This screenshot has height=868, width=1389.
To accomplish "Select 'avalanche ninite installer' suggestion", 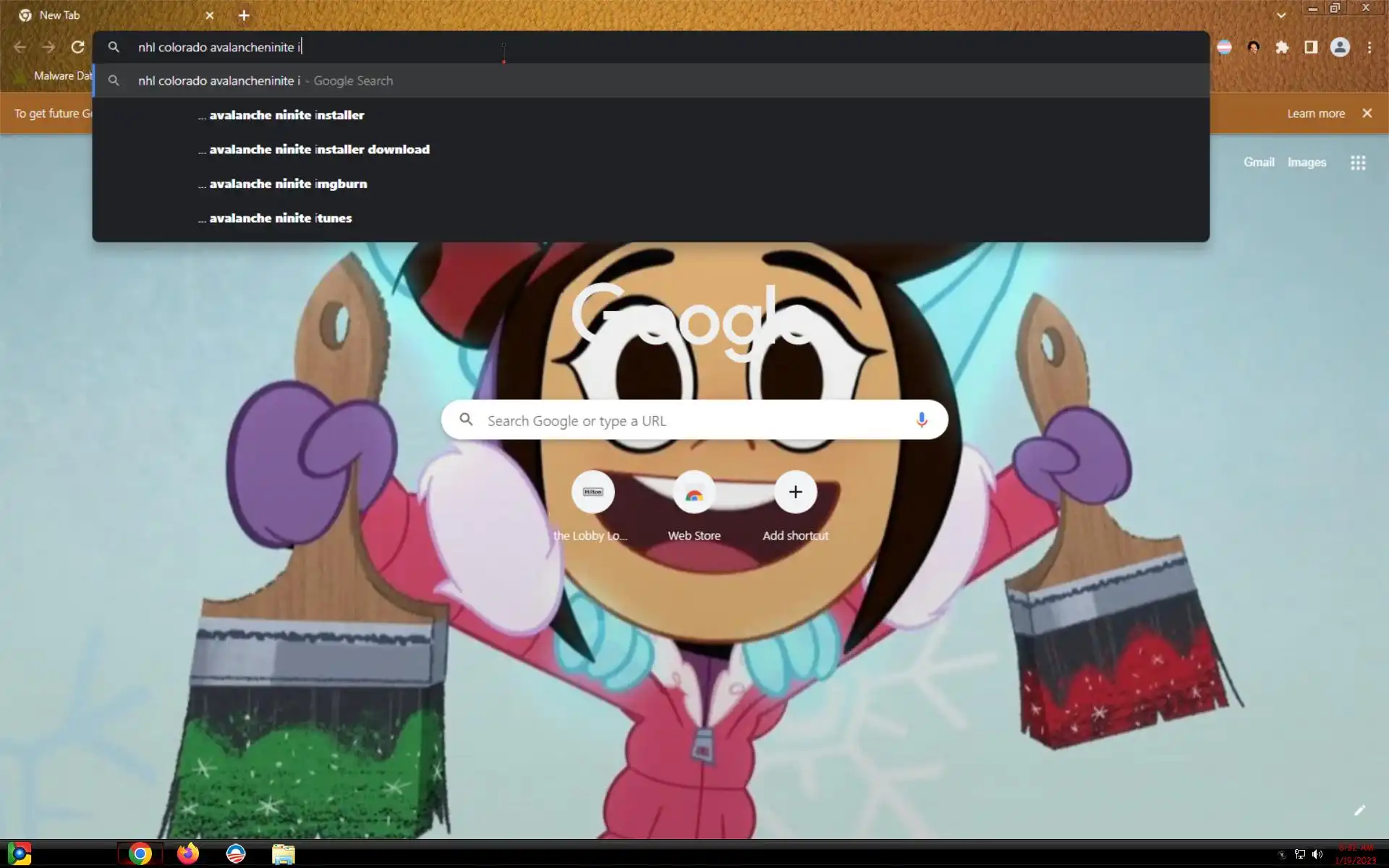I will tap(286, 115).
